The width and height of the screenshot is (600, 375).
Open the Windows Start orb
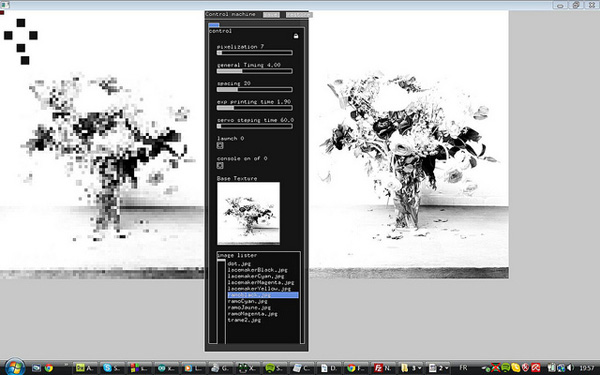[x=15, y=368]
